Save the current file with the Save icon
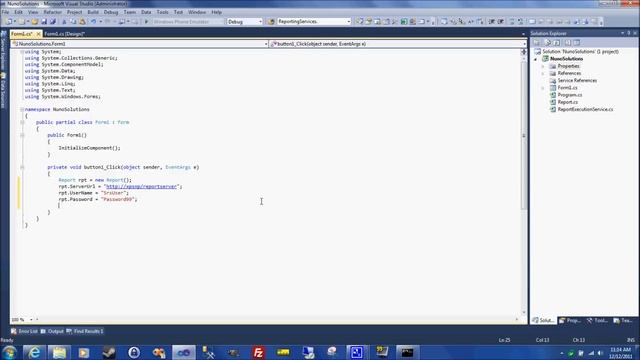The image size is (640, 360). coord(44,22)
